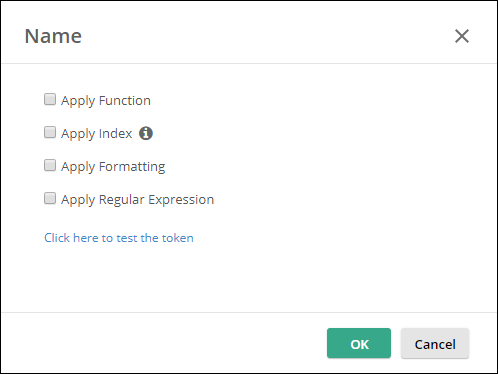
Task: Click the word Expression in last option
Action: pos(181,200)
